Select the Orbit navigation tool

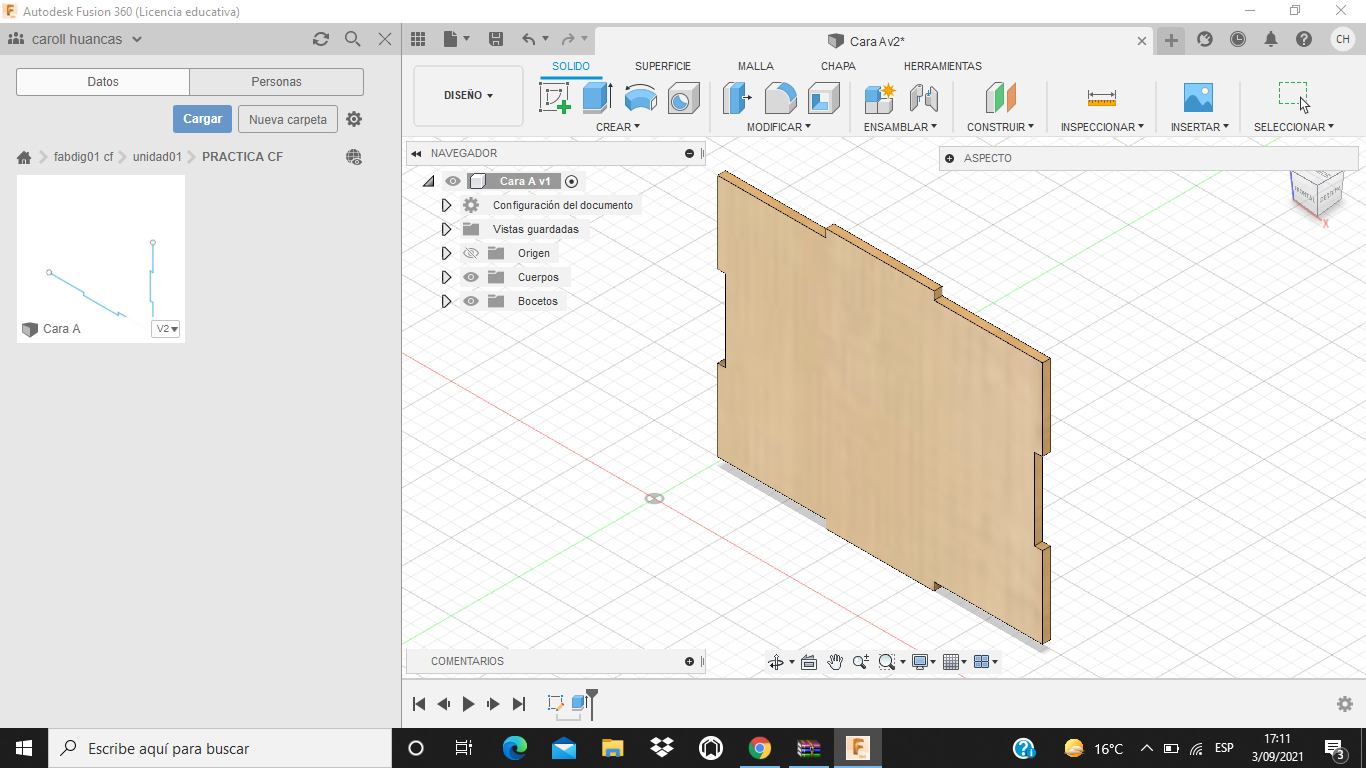pyautogui.click(x=776, y=662)
